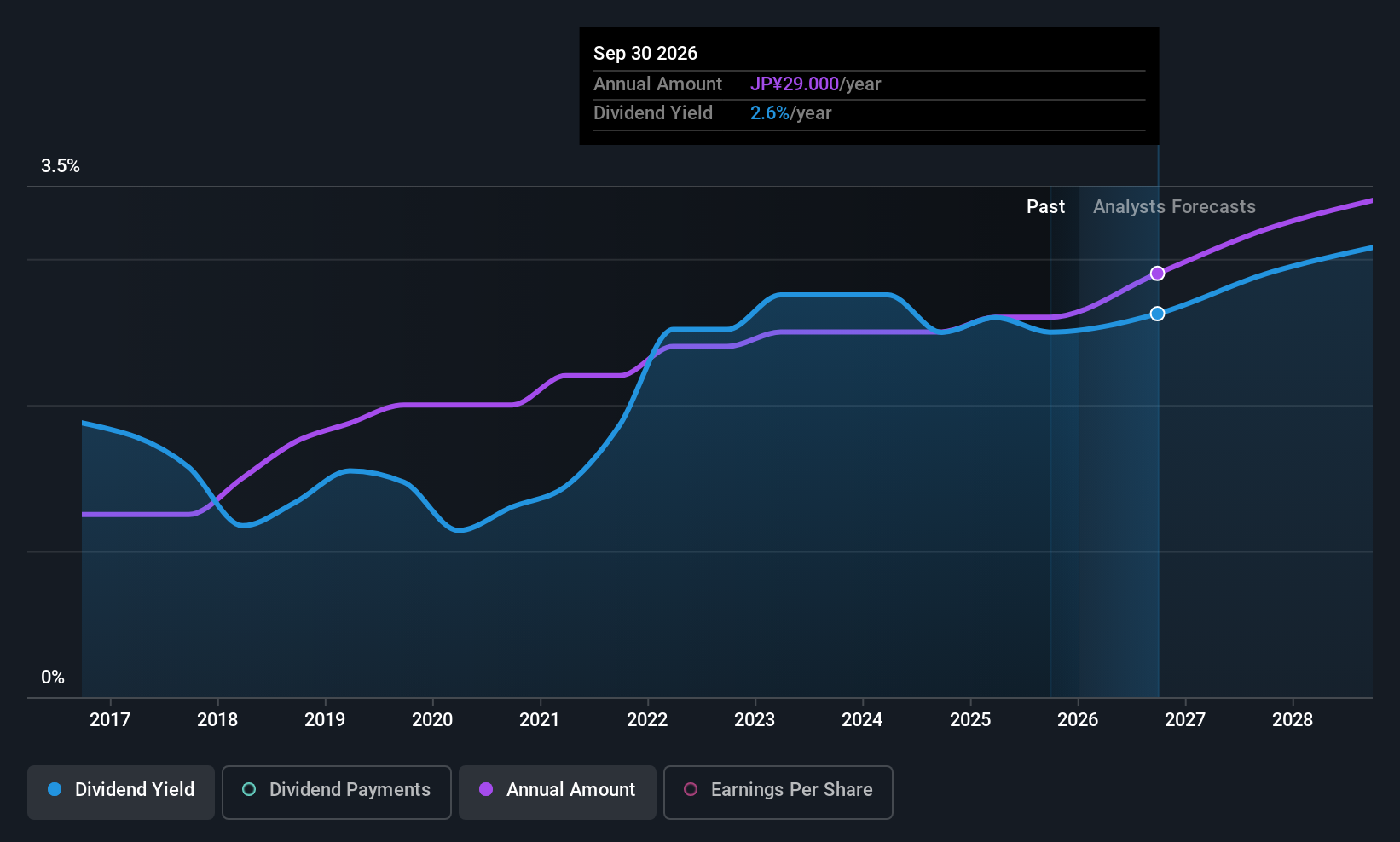Click the pink Earnings Per Share circle
The width and height of the screenshot is (1400, 842).
[691, 789]
